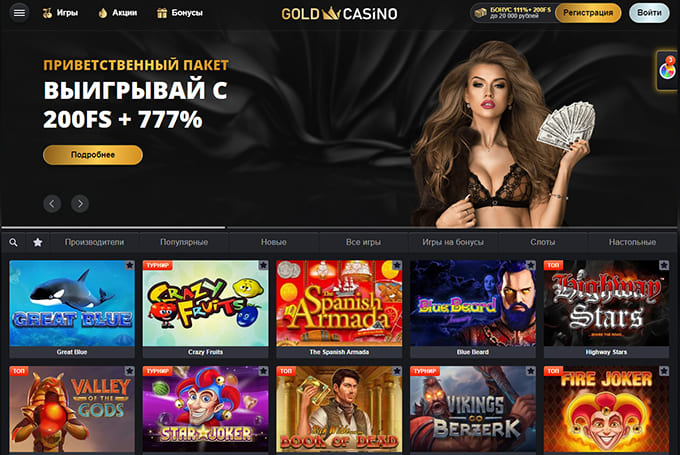Go to next banner slide arrow
This screenshot has height=455, width=680.
80,204
